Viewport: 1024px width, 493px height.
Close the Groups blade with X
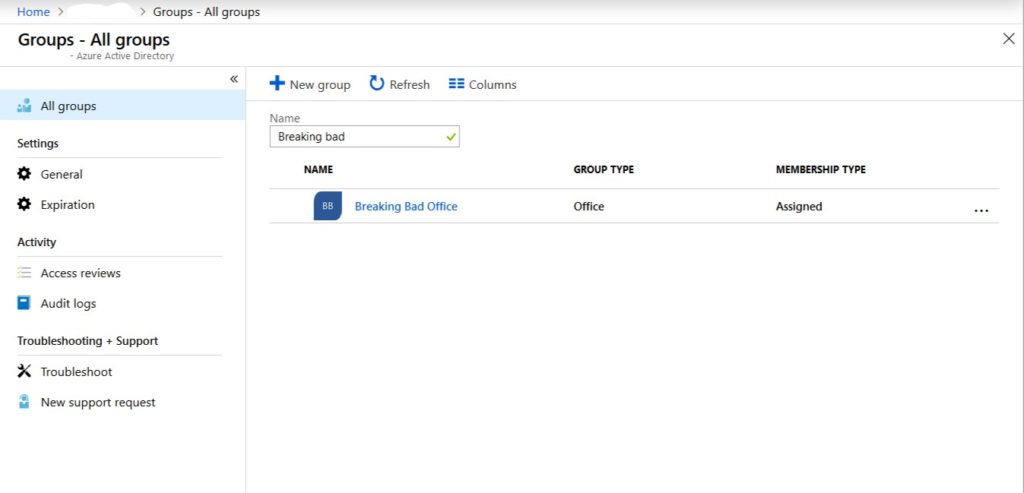click(x=1008, y=39)
